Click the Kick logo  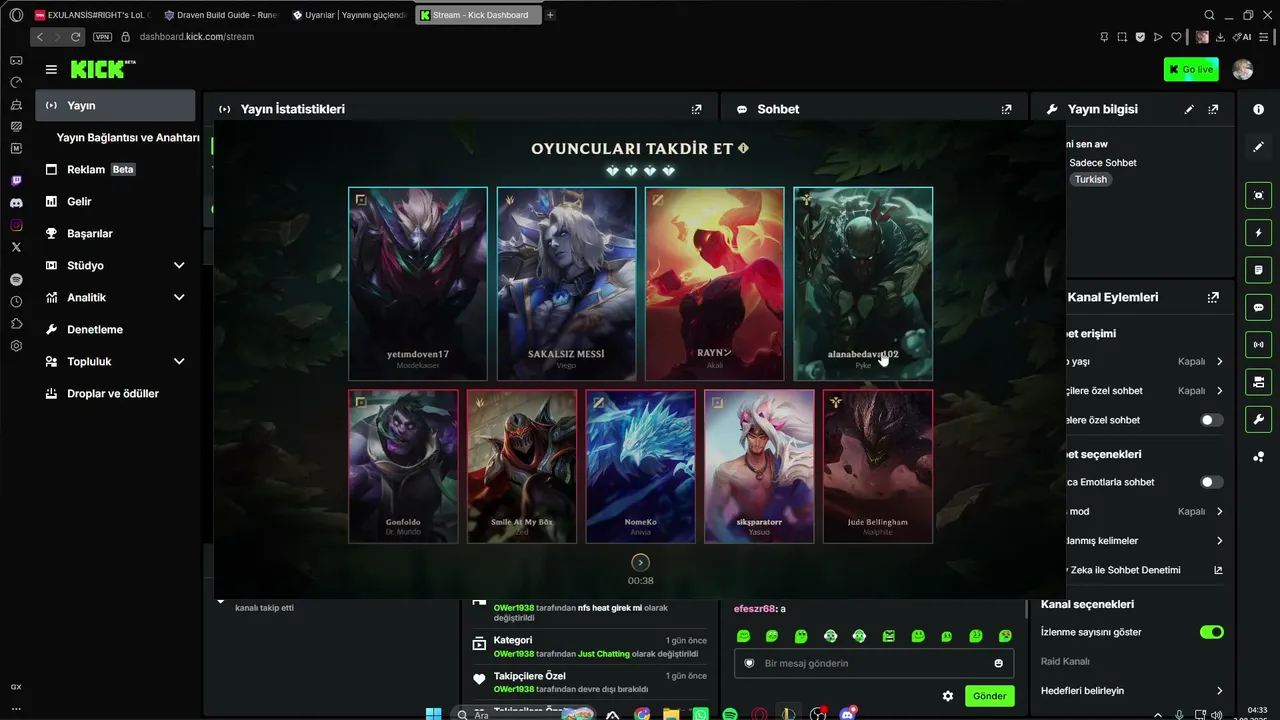tap(101, 69)
